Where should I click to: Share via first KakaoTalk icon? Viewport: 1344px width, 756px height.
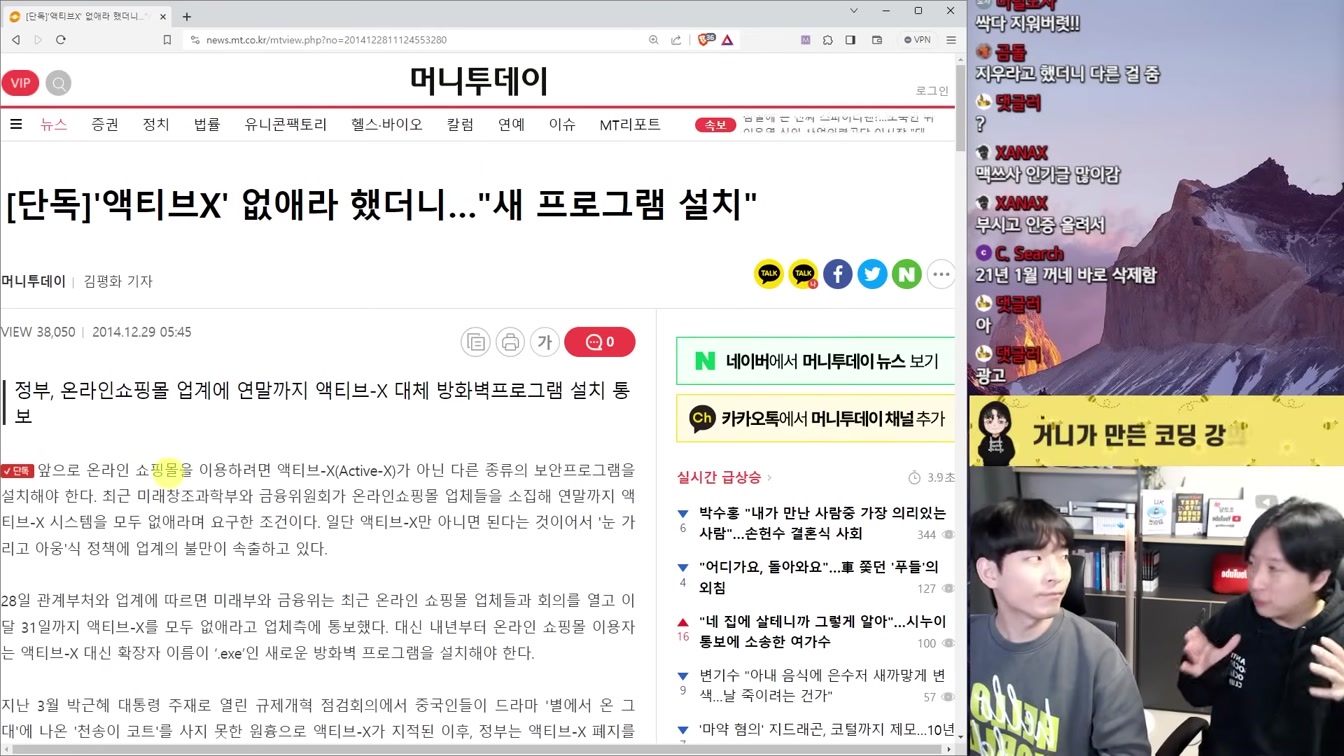(769, 274)
